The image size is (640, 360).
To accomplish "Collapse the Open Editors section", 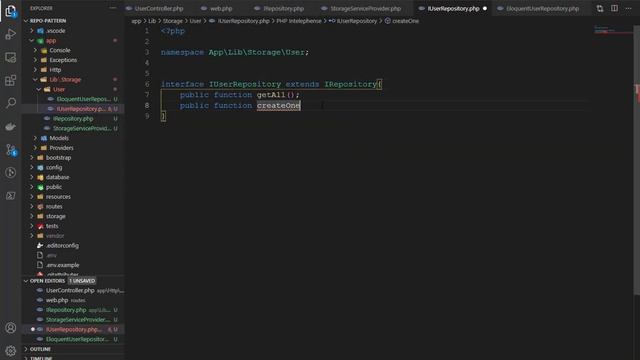I will coord(47,281).
